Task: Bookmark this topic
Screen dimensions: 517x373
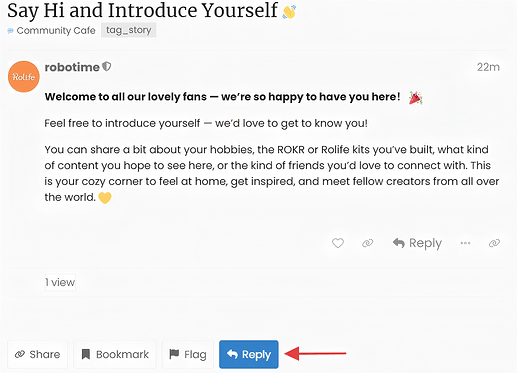Action: tap(115, 354)
